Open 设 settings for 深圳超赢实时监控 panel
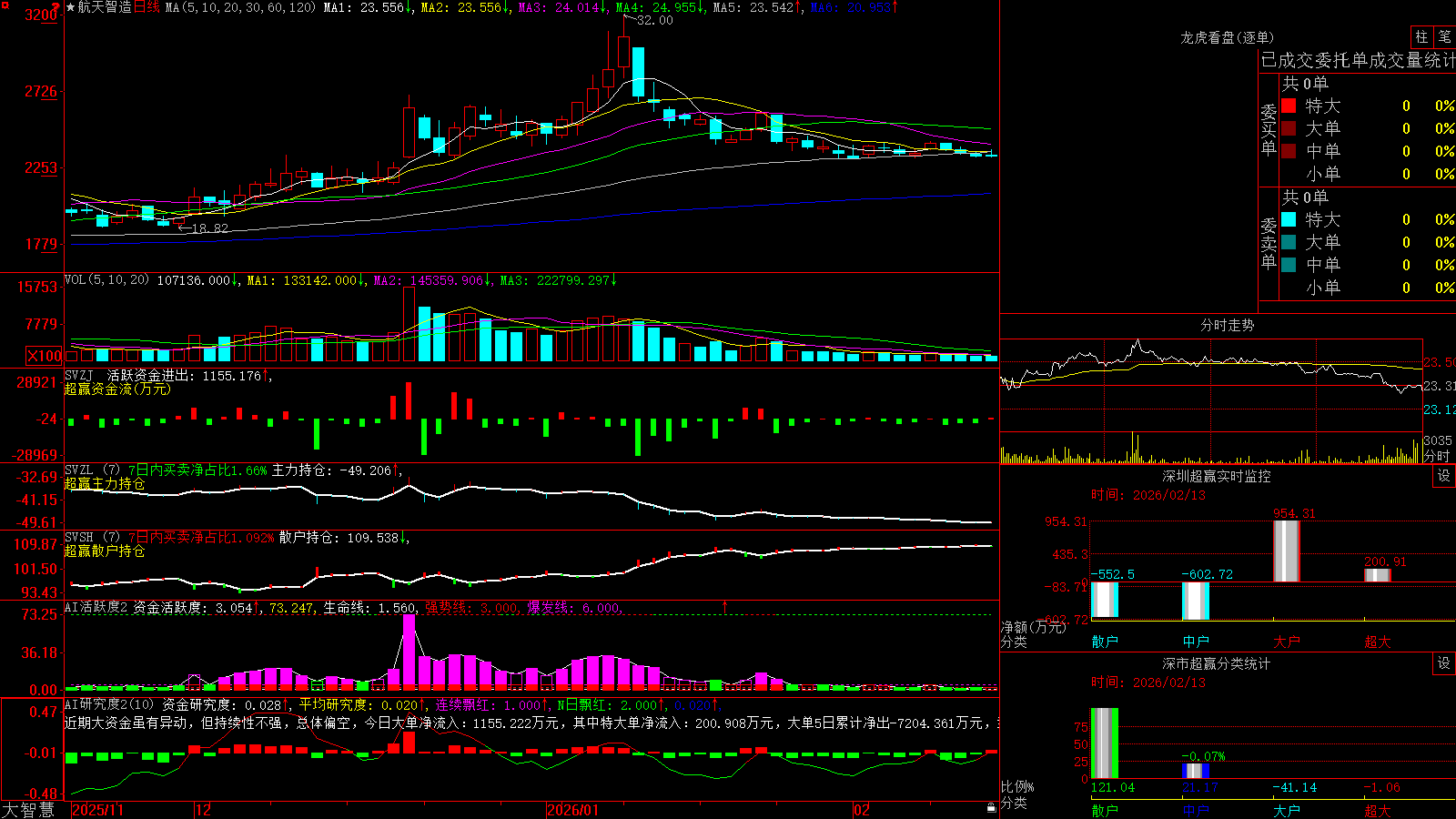 pyautogui.click(x=1443, y=477)
